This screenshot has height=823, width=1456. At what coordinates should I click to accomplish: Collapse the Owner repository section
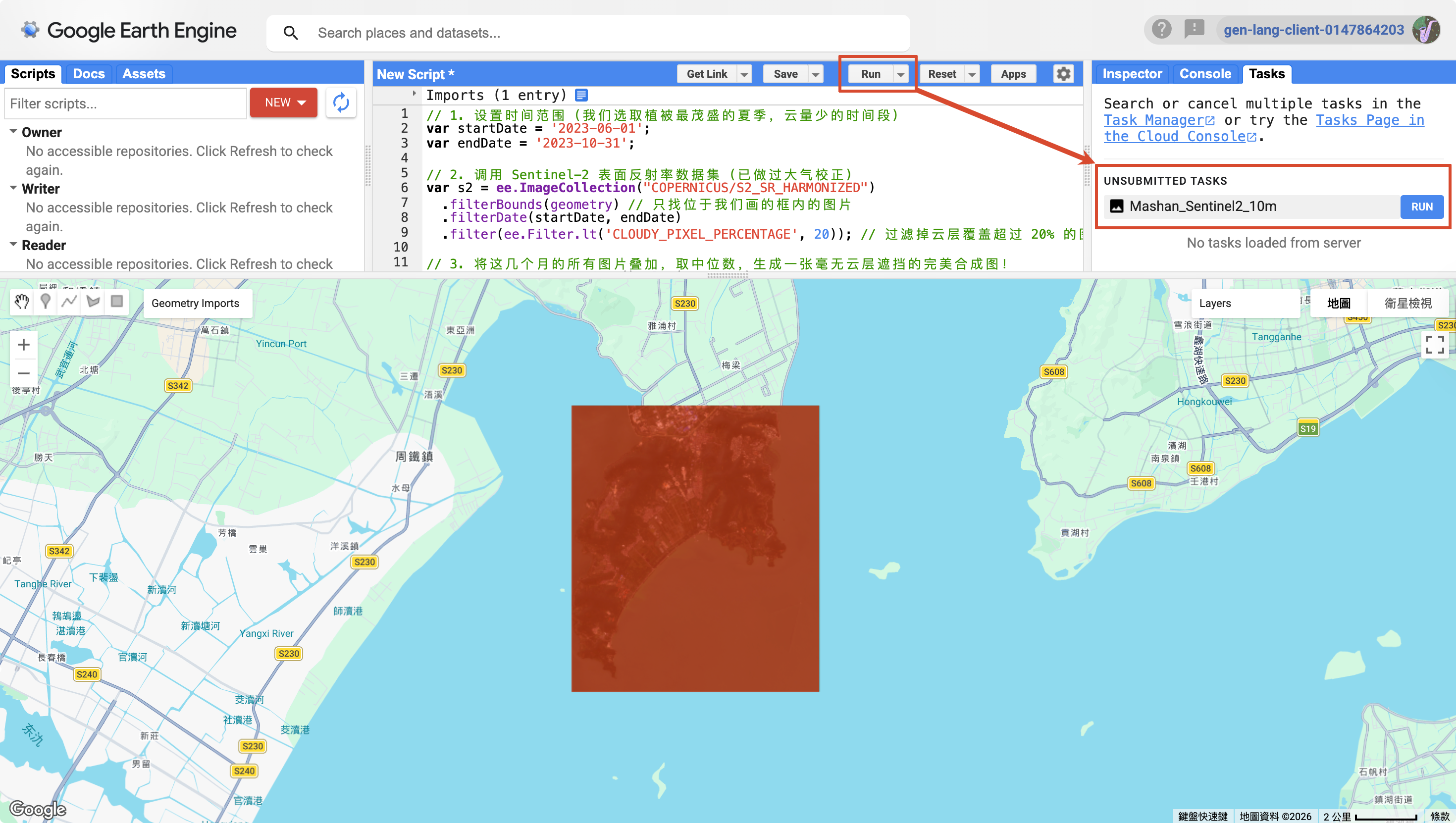(13, 132)
